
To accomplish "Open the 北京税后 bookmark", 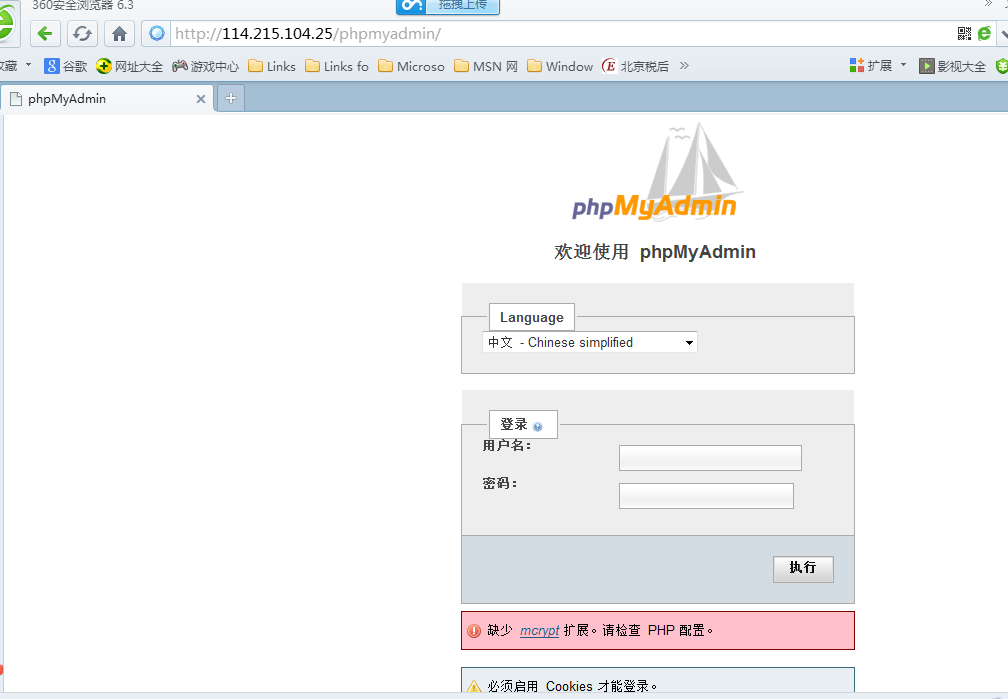I will point(636,66).
